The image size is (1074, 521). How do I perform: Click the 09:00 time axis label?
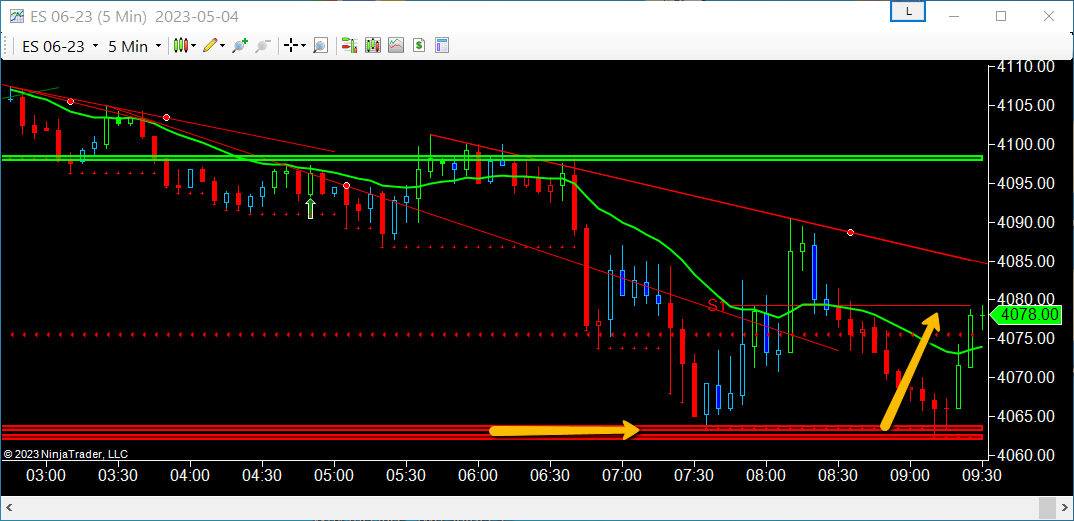910,474
